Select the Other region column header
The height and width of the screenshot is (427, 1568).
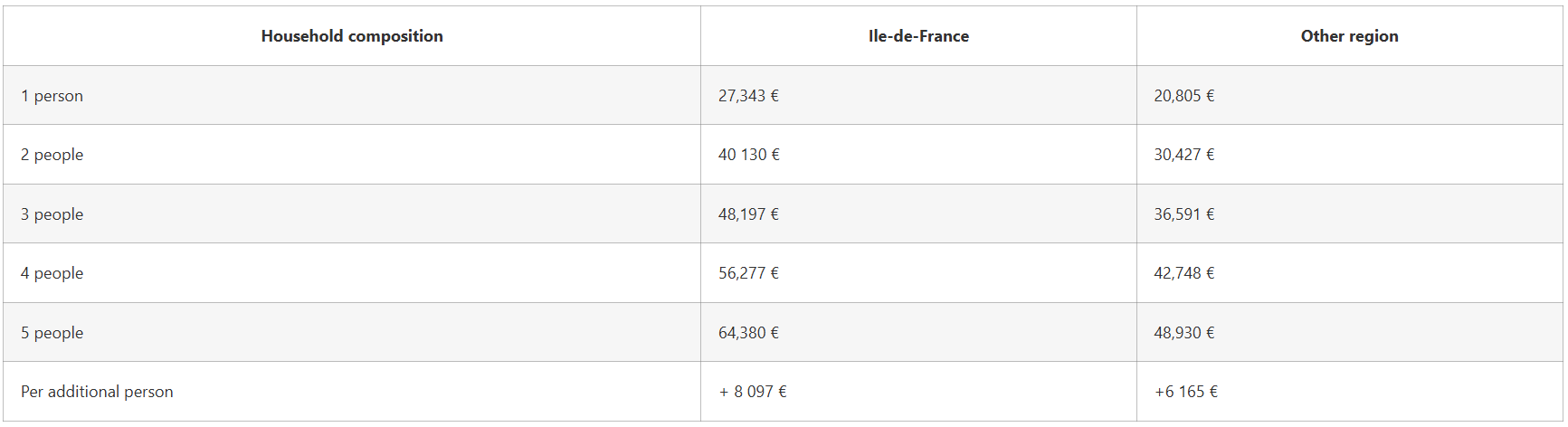pyautogui.click(x=1349, y=36)
